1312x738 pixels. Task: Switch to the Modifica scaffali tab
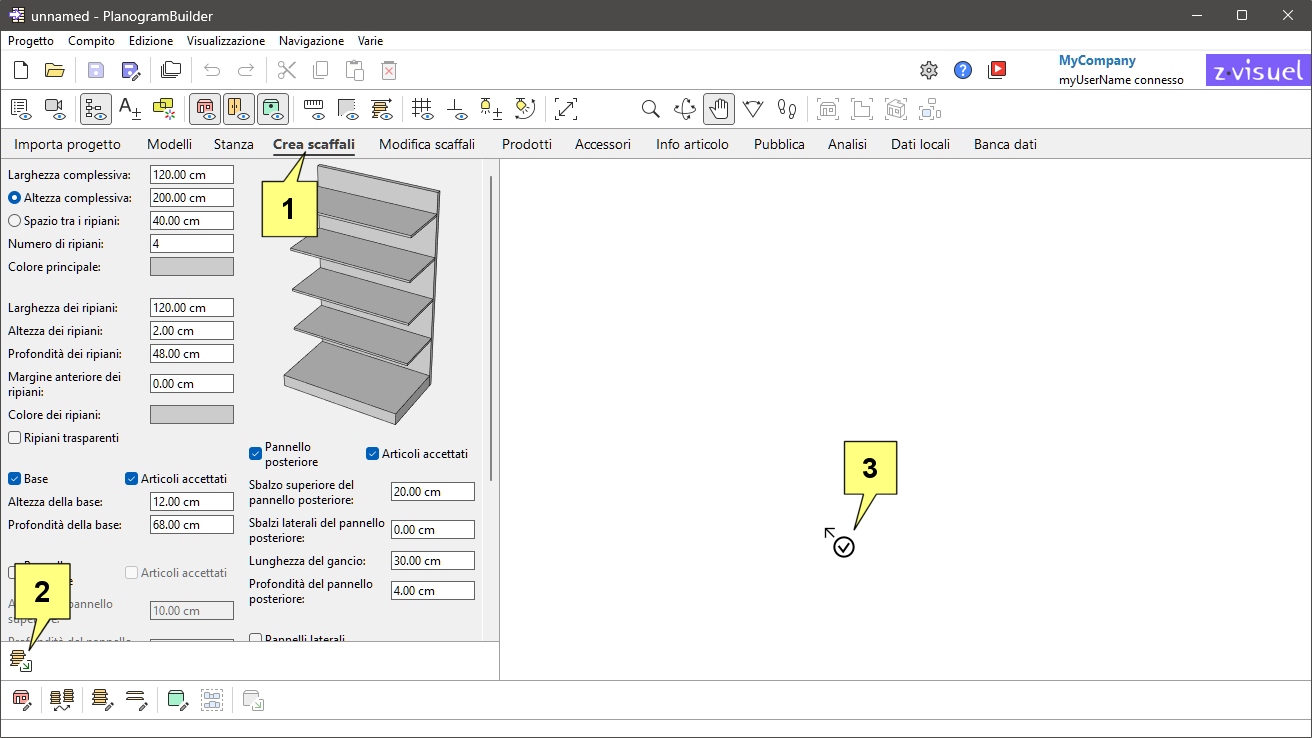tap(427, 144)
